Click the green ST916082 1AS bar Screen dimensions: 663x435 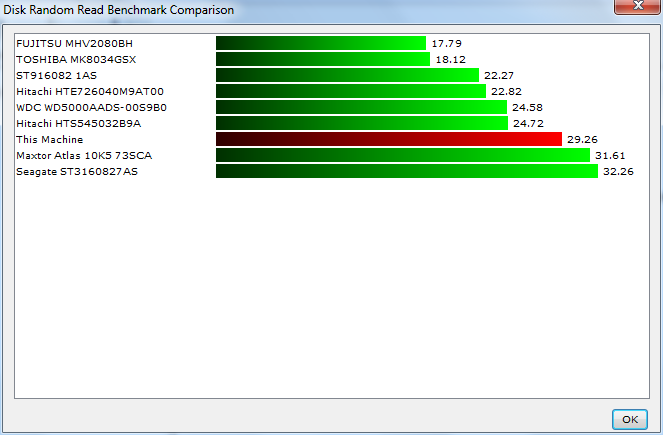click(x=348, y=75)
